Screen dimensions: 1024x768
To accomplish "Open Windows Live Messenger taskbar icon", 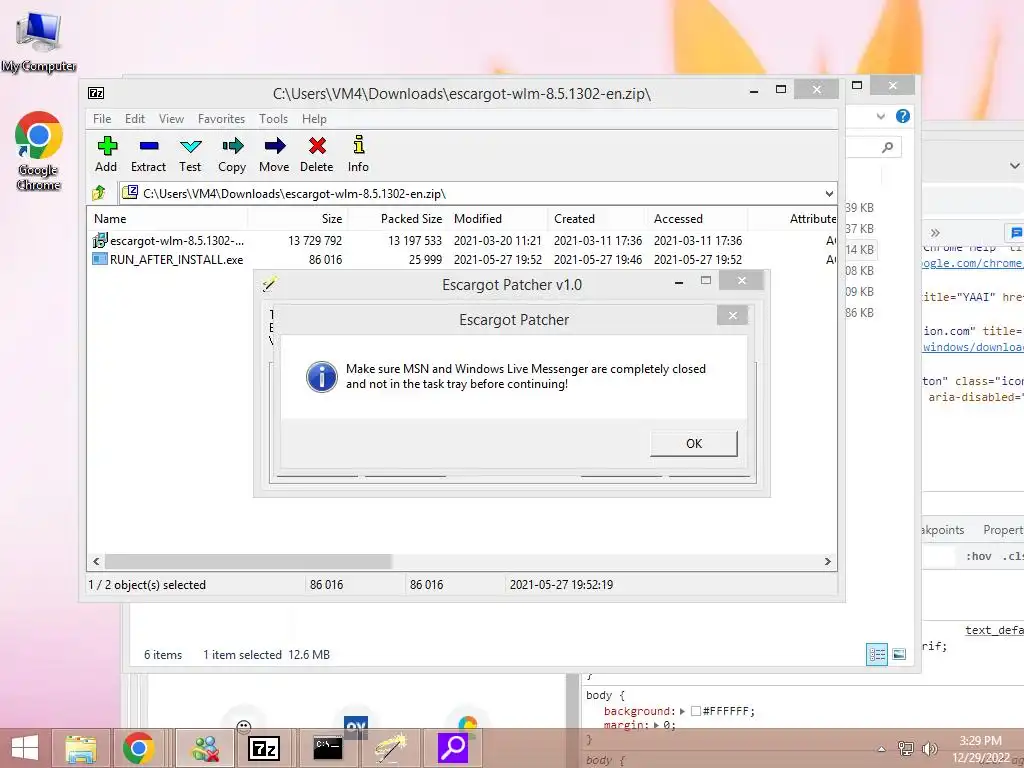I will click(x=205, y=748).
